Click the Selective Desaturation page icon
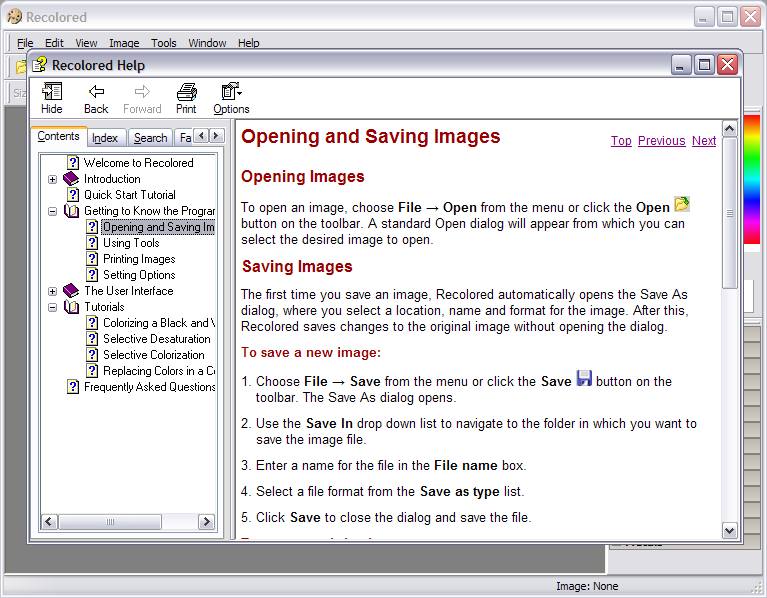This screenshot has width=767, height=598. pyautogui.click(x=92, y=338)
